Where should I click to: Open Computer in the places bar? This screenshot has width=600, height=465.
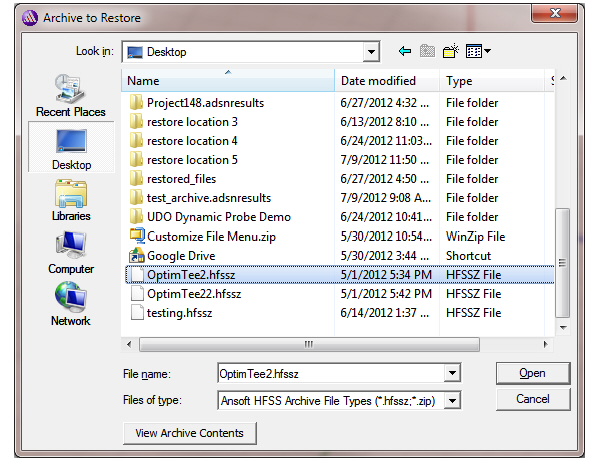click(71, 252)
